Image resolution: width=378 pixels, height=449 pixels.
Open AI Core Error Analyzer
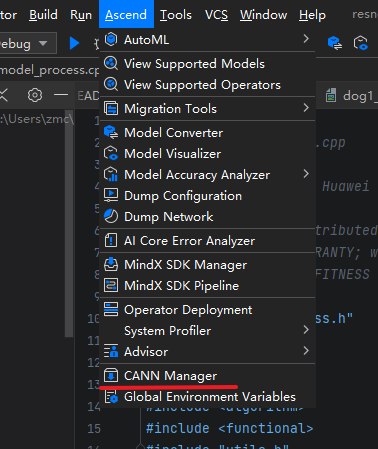tap(207, 241)
